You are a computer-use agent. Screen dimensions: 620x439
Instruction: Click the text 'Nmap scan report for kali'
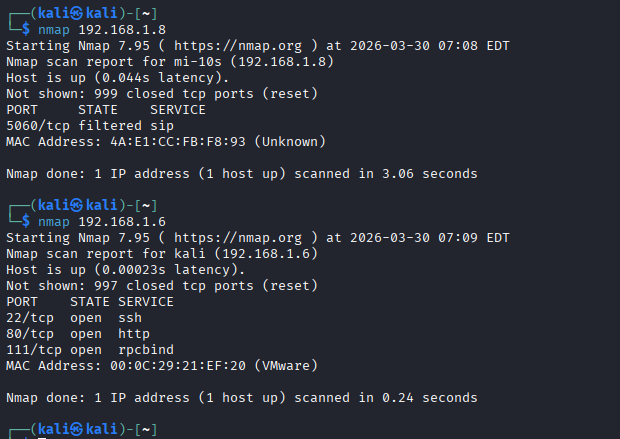pyautogui.click(x=104, y=254)
